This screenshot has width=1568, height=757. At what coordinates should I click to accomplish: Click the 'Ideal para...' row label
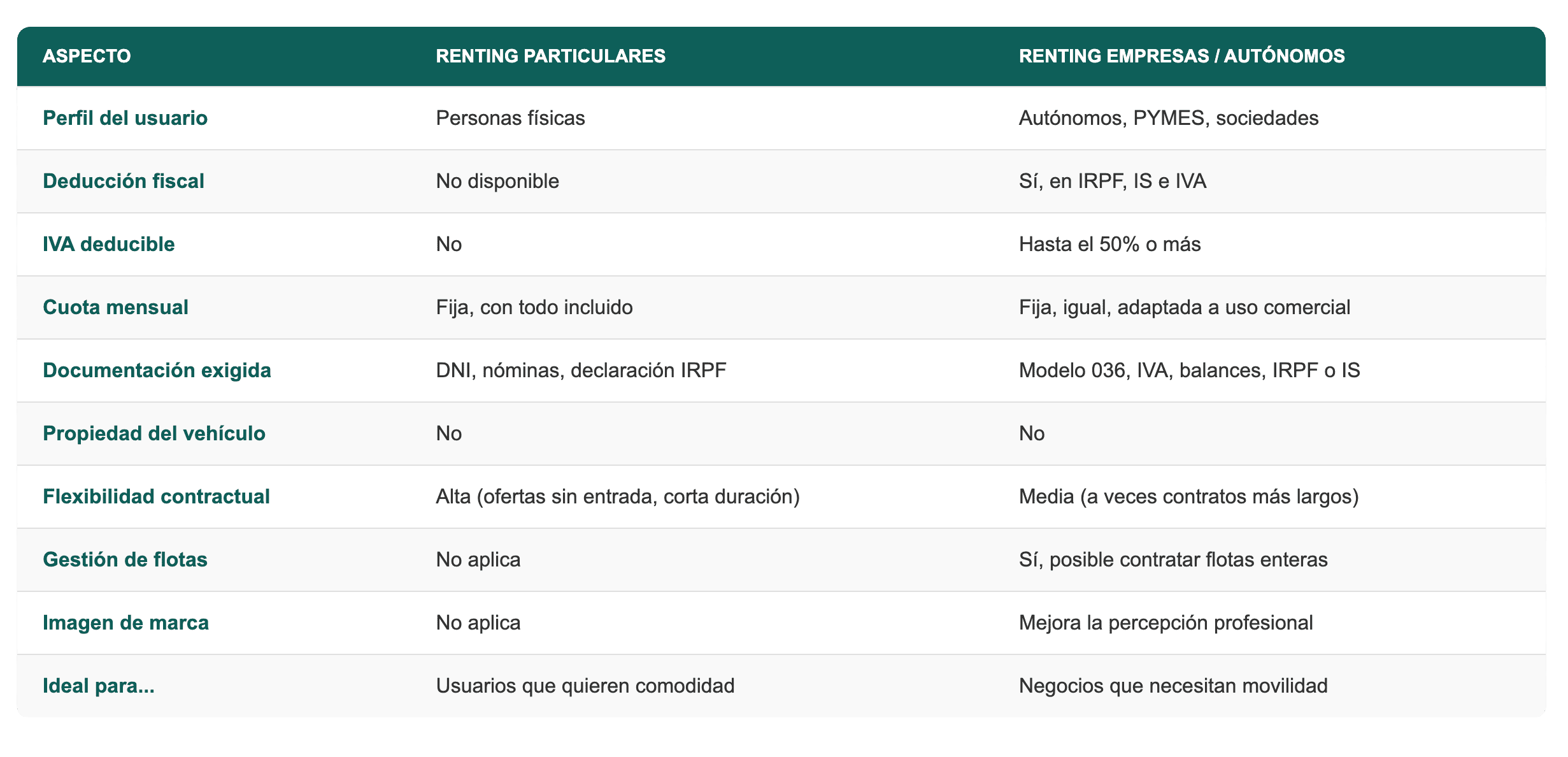(x=98, y=686)
